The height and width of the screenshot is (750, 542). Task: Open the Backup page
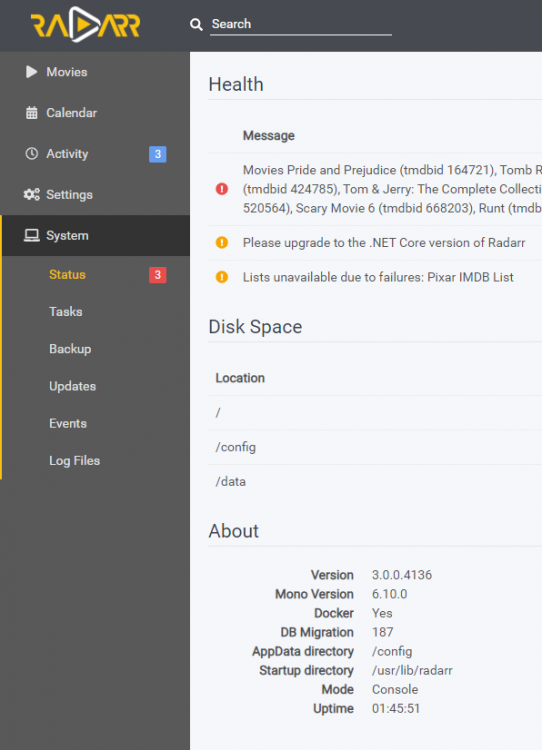pyautogui.click(x=70, y=349)
